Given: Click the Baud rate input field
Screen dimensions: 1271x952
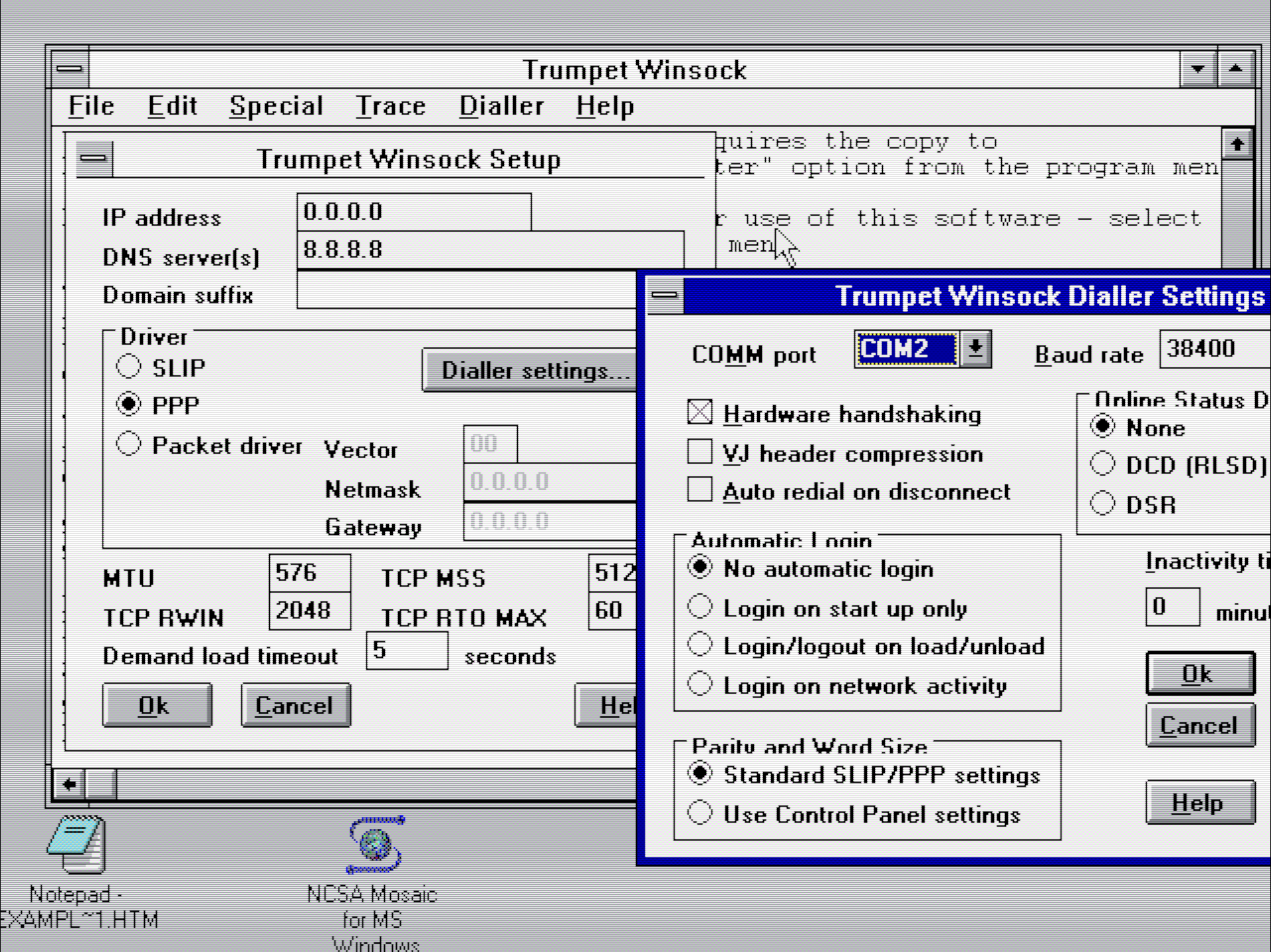Looking at the screenshot, I should coord(1215,348).
